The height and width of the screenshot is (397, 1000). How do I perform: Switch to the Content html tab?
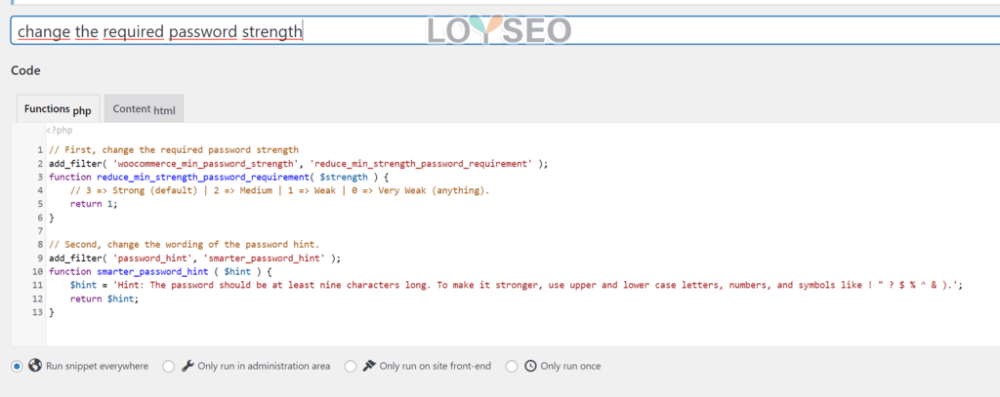click(x=143, y=109)
